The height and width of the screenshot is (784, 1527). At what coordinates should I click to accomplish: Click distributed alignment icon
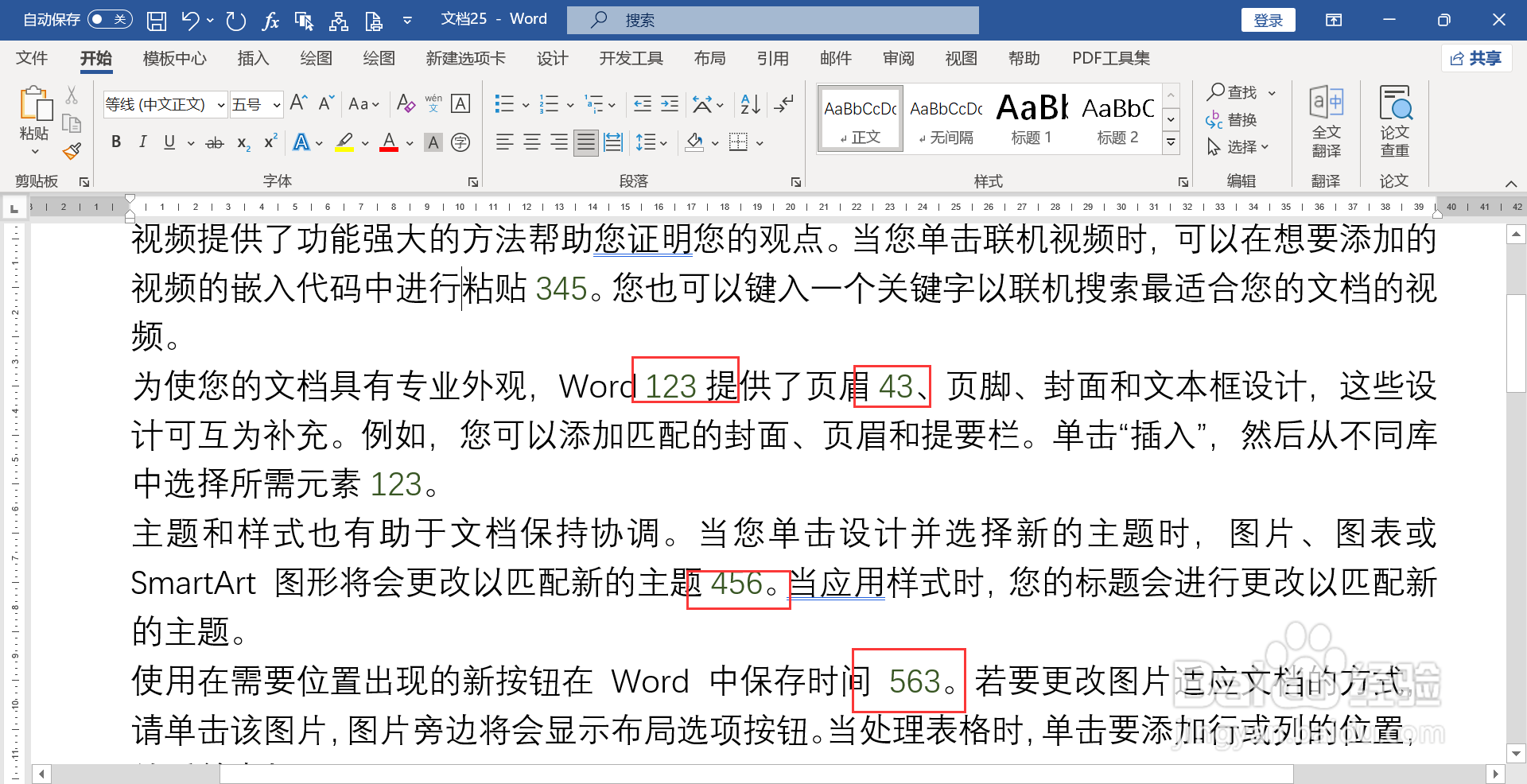tap(612, 142)
